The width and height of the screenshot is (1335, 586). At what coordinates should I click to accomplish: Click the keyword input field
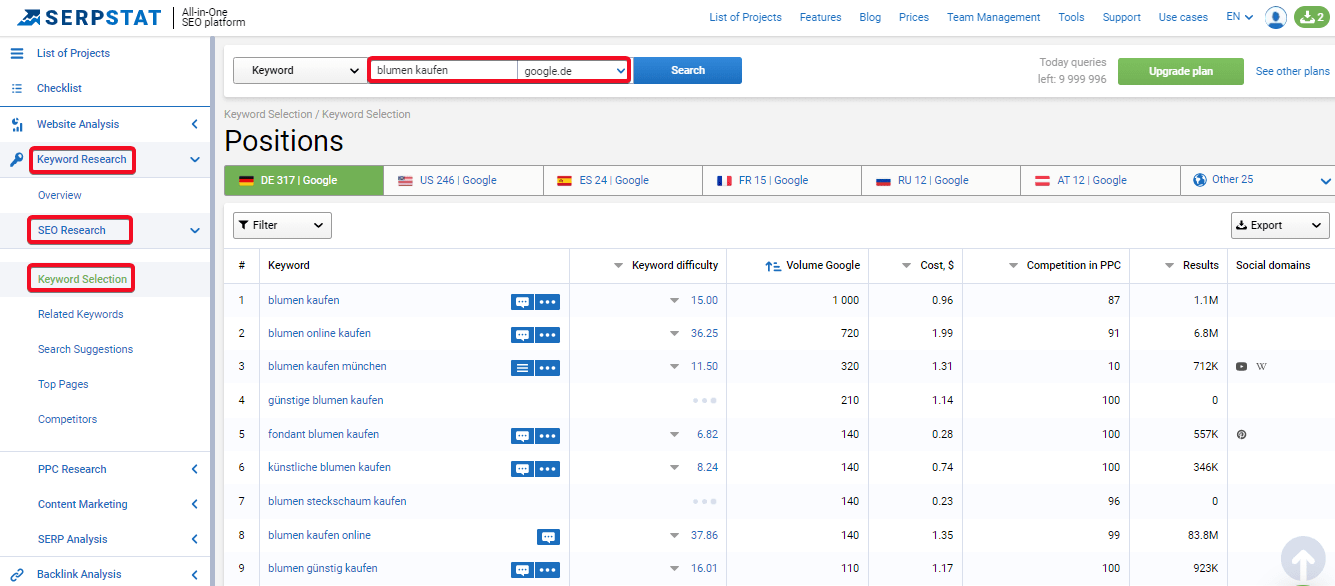[x=444, y=71]
